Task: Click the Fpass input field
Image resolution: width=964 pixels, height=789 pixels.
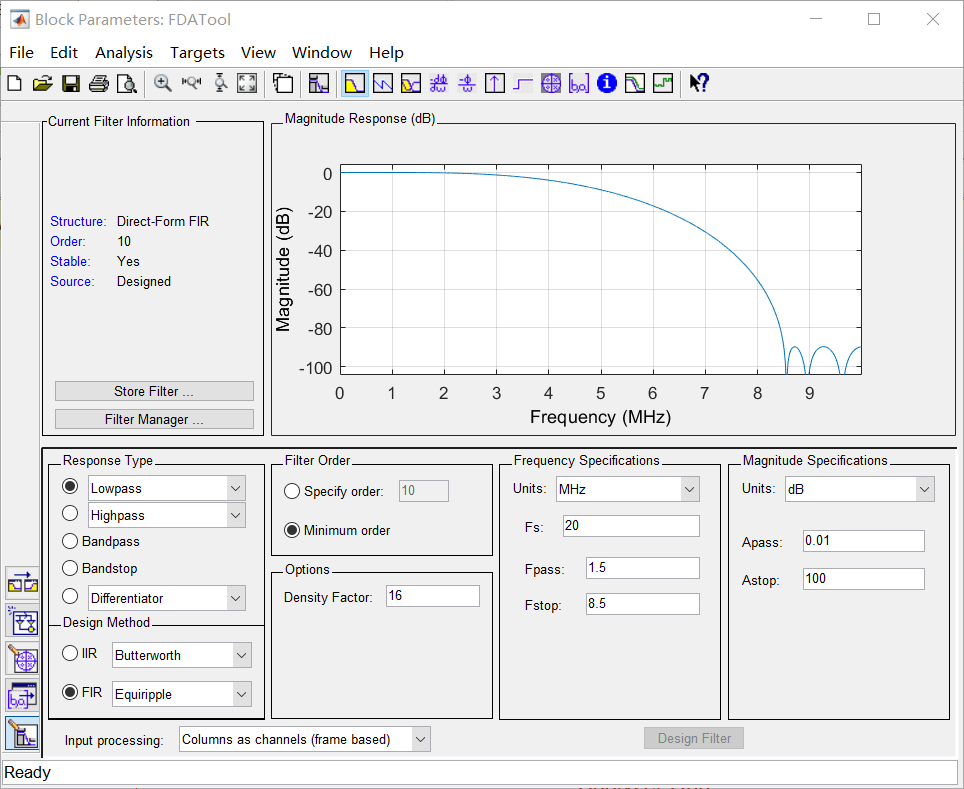Action: click(643, 568)
